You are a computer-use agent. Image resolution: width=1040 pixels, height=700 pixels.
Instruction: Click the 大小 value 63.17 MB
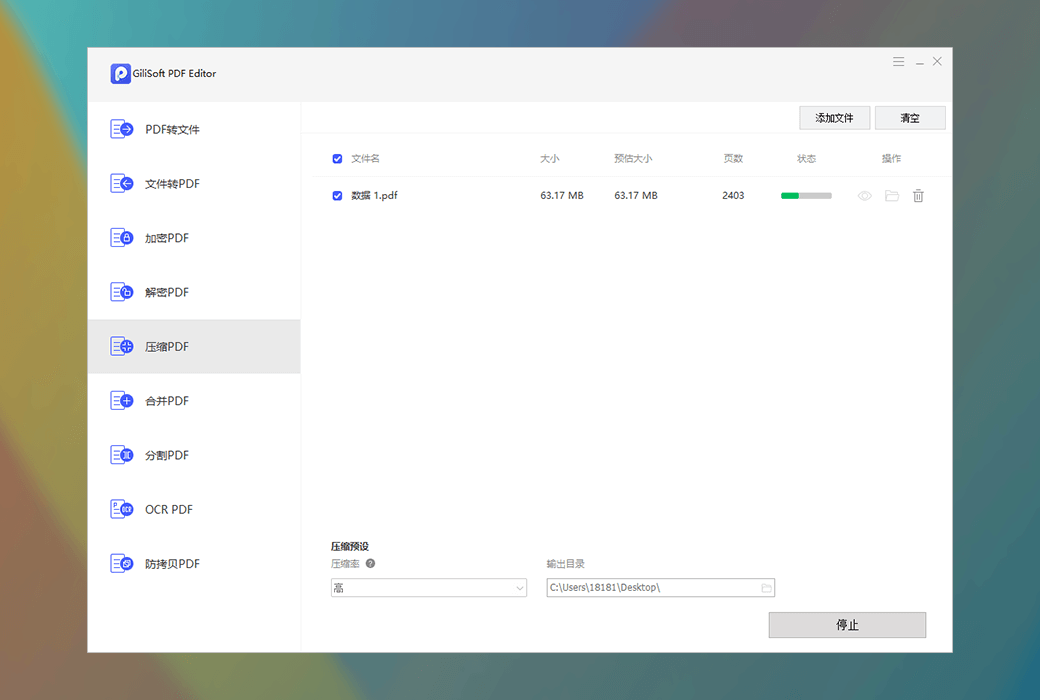pyautogui.click(x=562, y=196)
